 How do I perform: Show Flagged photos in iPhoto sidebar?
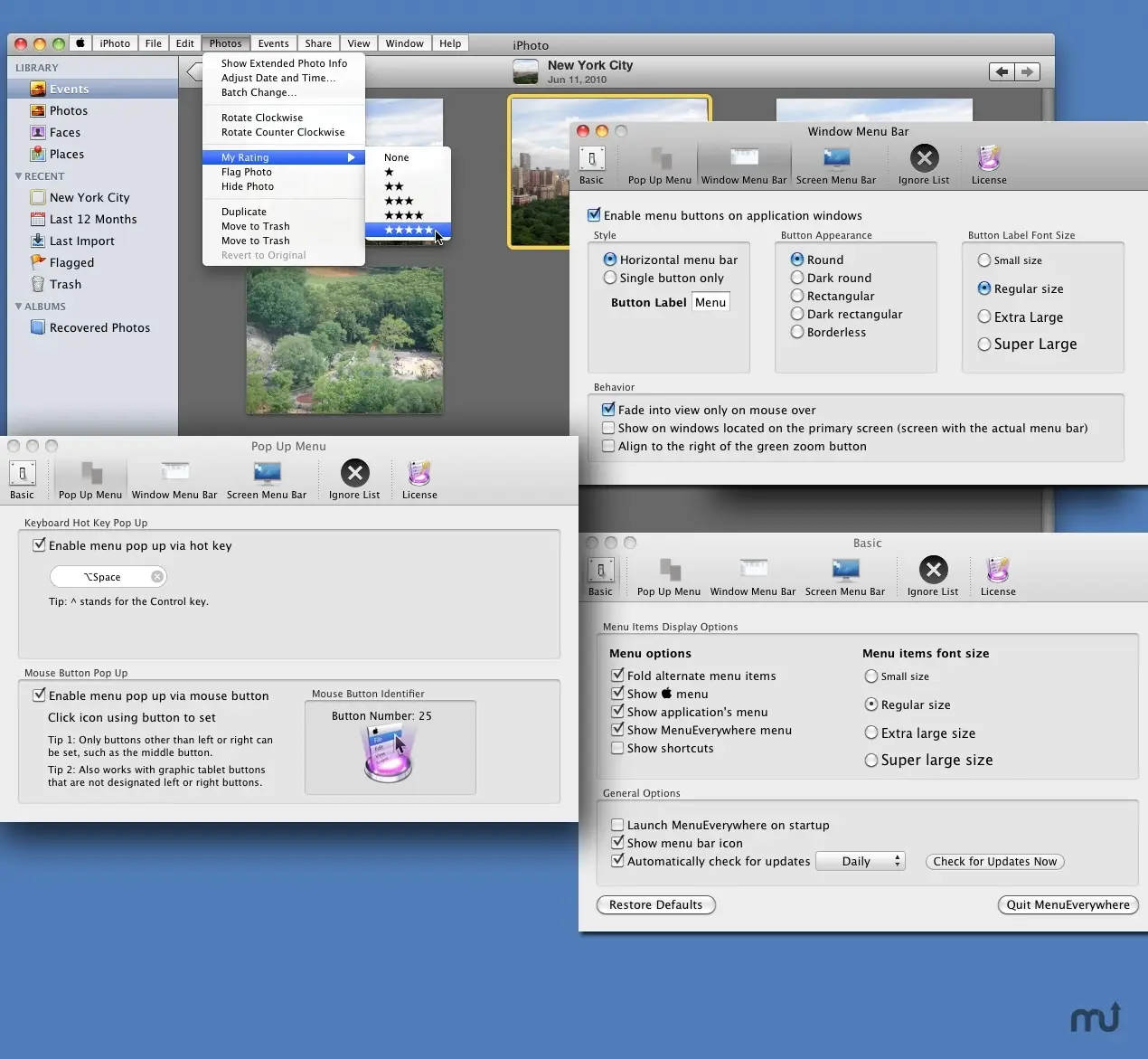click(x=92, y=262)
